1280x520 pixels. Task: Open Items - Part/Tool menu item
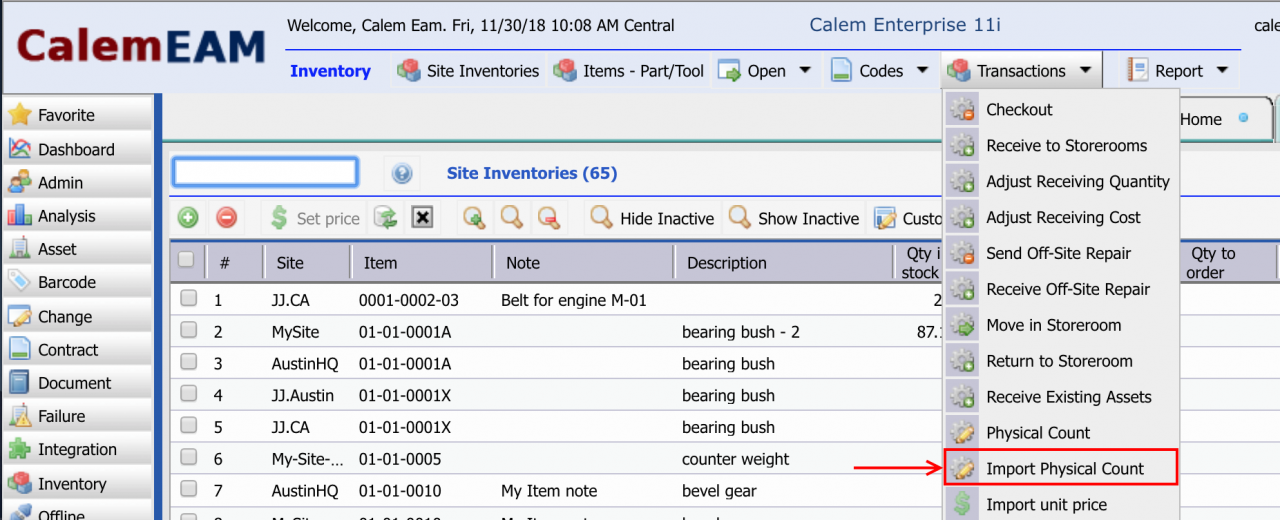630,71
